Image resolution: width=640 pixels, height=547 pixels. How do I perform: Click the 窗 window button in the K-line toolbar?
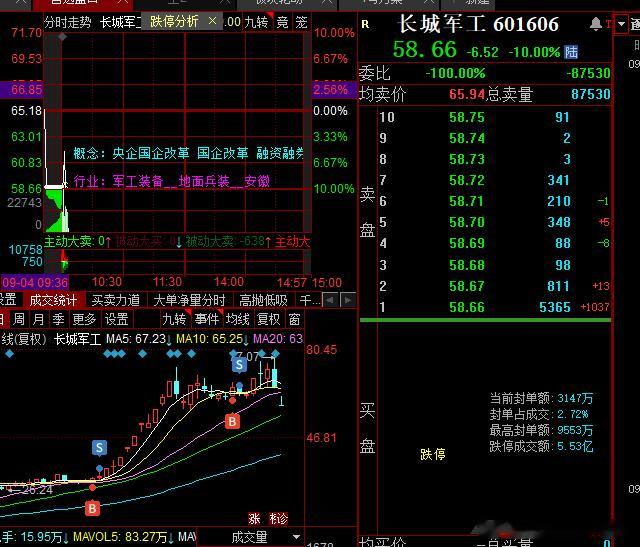point(295,319)
